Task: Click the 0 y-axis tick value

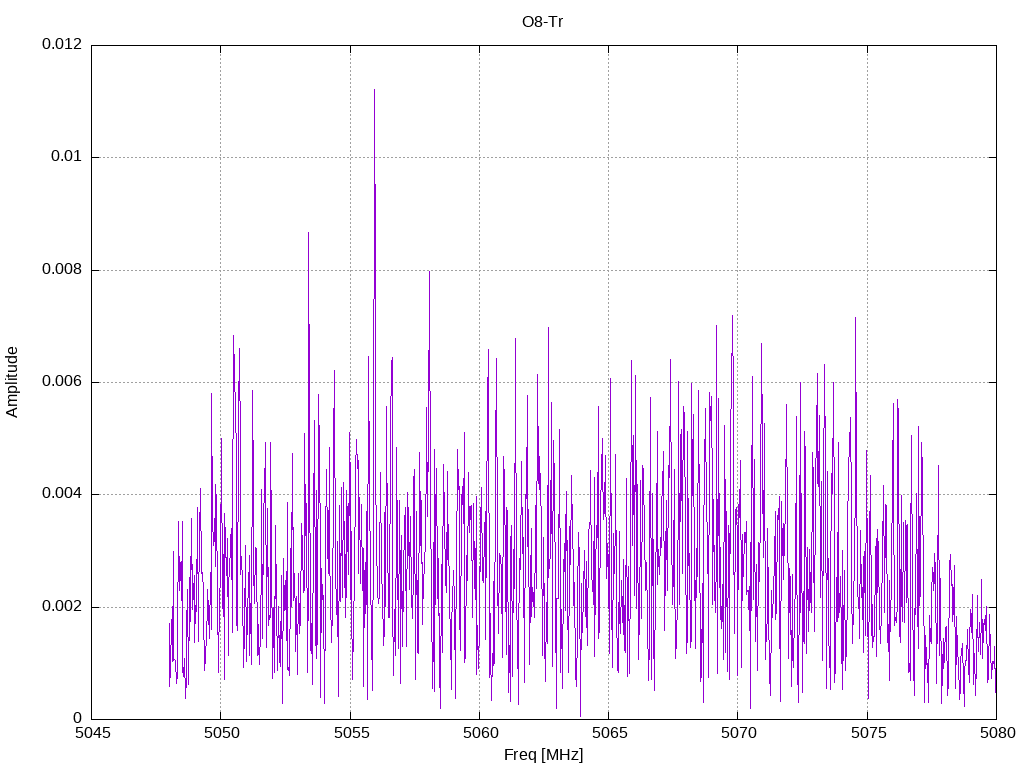Action: [78, 718]
